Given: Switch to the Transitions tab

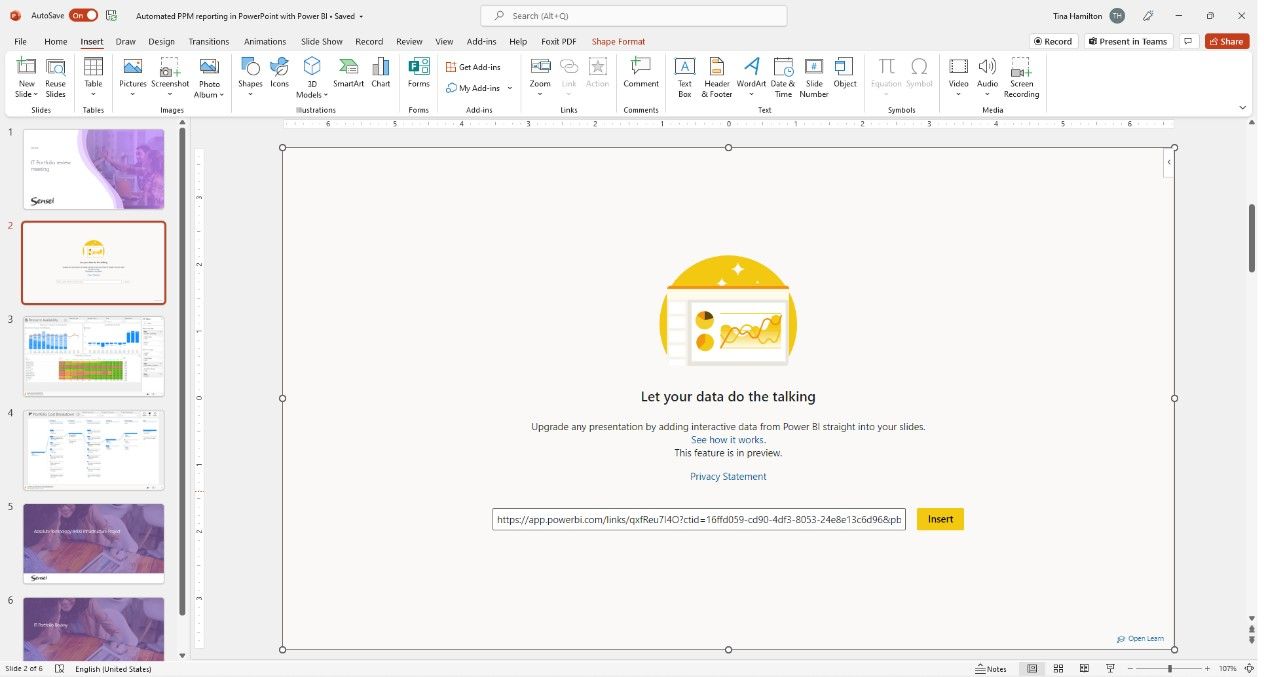Looking at the screenshot, I should (209, 42).
